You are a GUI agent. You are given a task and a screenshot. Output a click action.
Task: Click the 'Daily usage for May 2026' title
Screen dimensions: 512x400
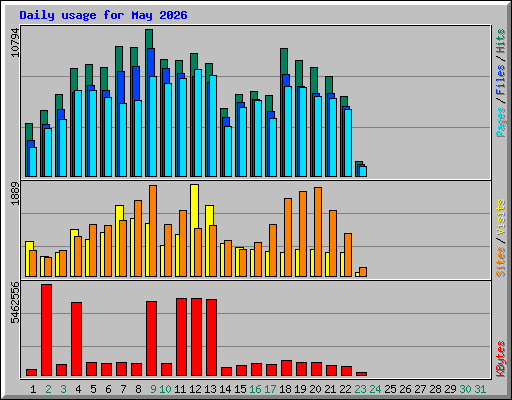tap(103, 15)
